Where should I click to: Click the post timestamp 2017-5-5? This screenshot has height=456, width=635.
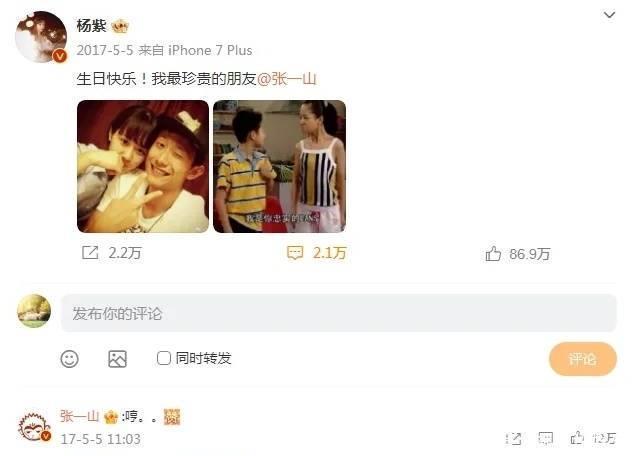pos(105,50)
